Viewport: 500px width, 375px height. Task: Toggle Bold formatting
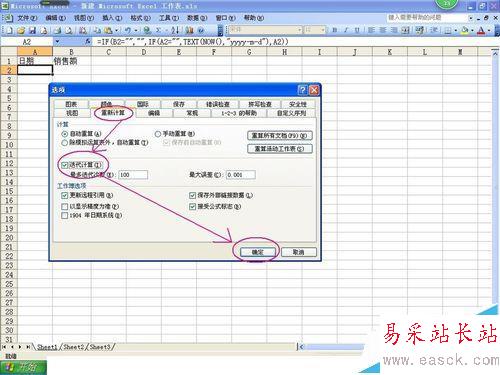[x=335, y=30]
